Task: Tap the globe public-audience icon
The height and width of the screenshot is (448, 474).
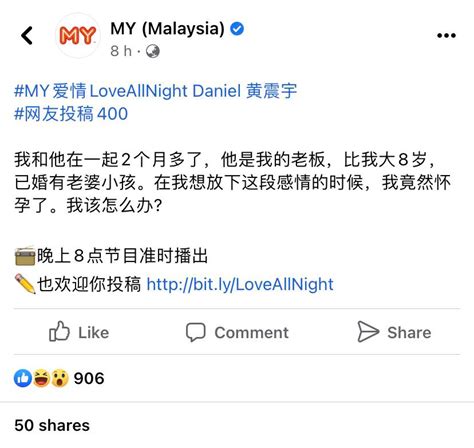Action: 153,51
